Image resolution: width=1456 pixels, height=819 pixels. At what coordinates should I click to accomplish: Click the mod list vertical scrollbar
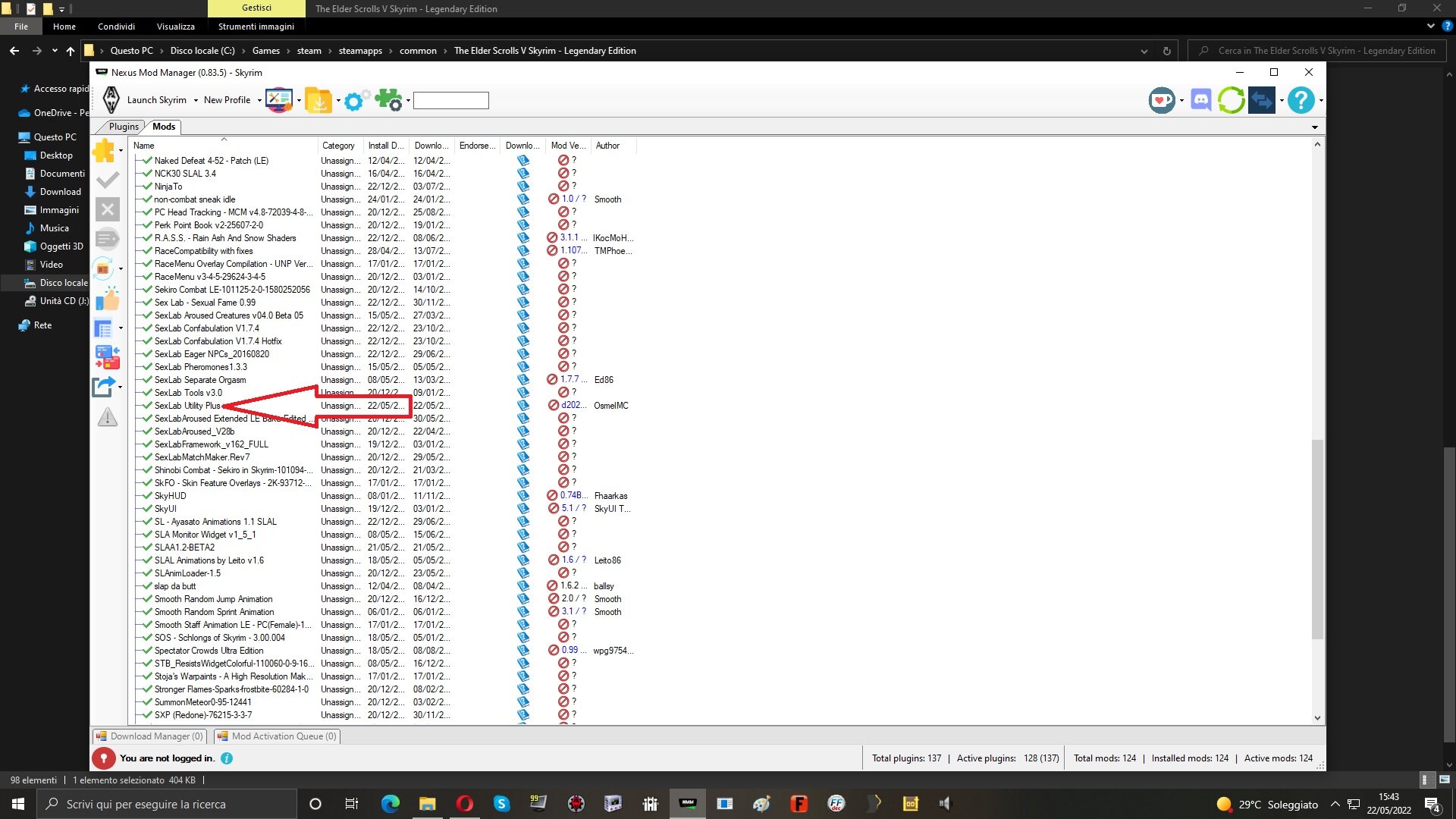1317,538
